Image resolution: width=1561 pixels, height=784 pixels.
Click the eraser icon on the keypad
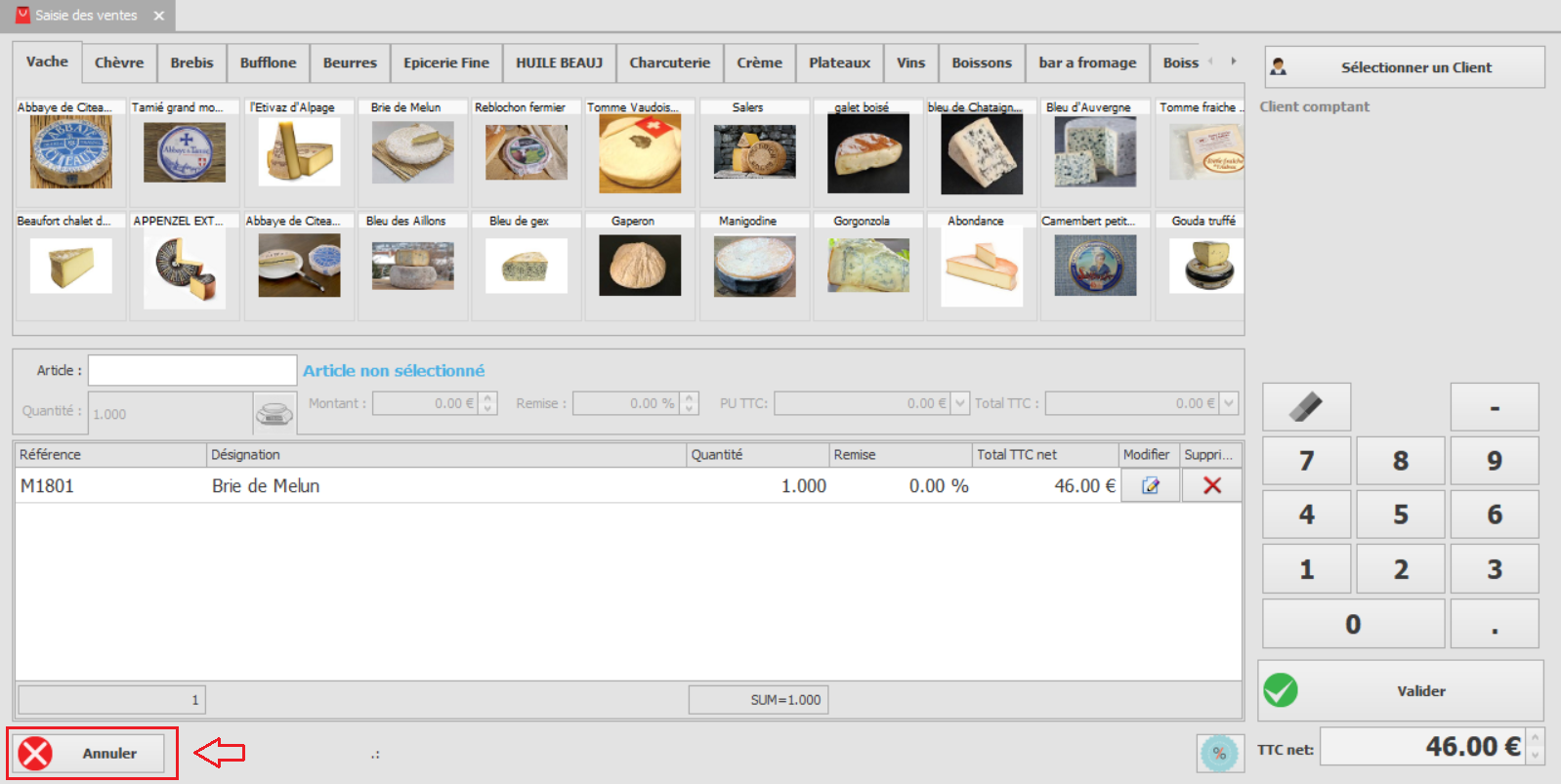tap(1306, 406)
